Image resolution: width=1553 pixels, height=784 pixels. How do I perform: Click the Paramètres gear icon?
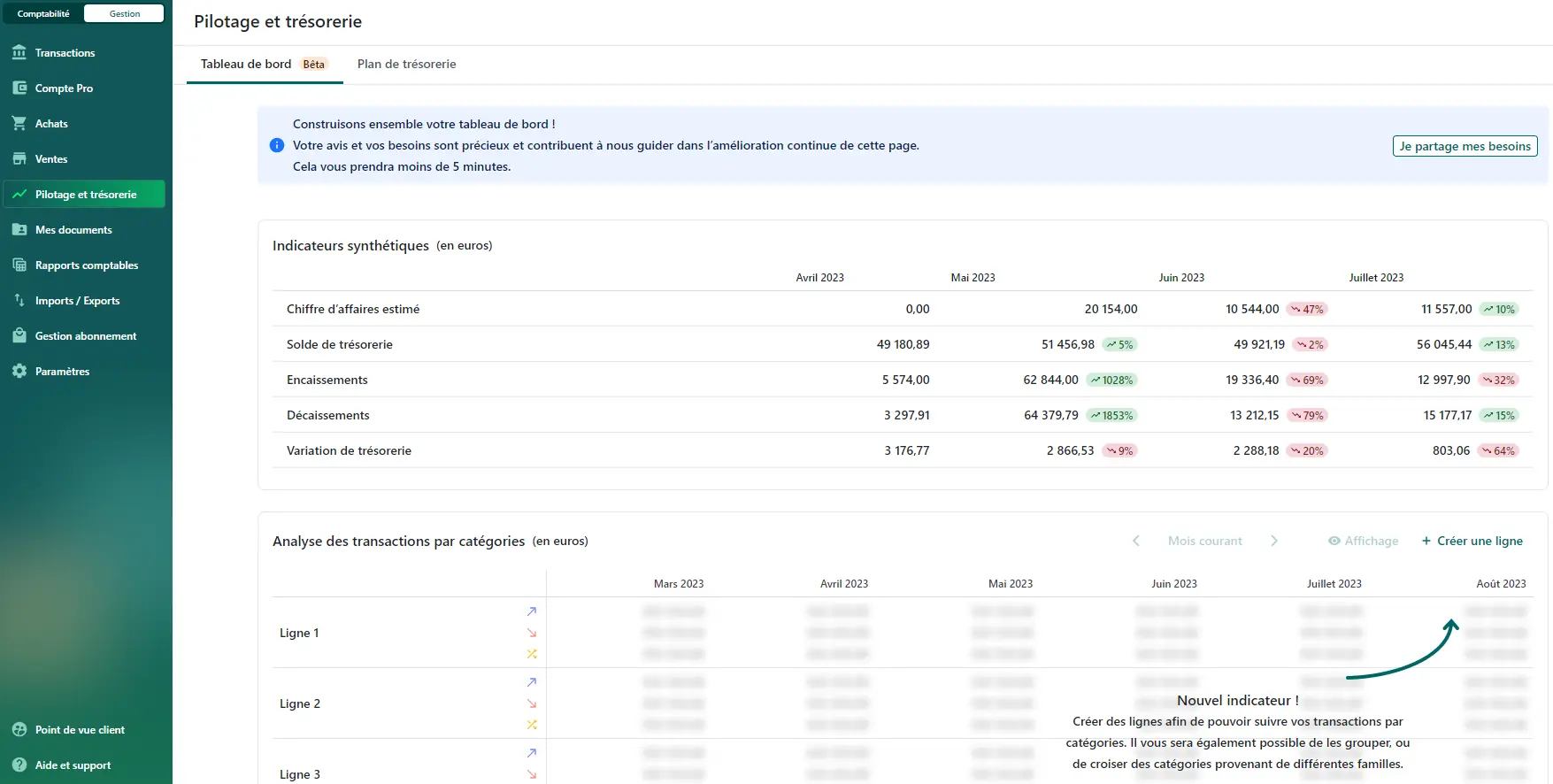pyautogui.click(x=19, y=372)
